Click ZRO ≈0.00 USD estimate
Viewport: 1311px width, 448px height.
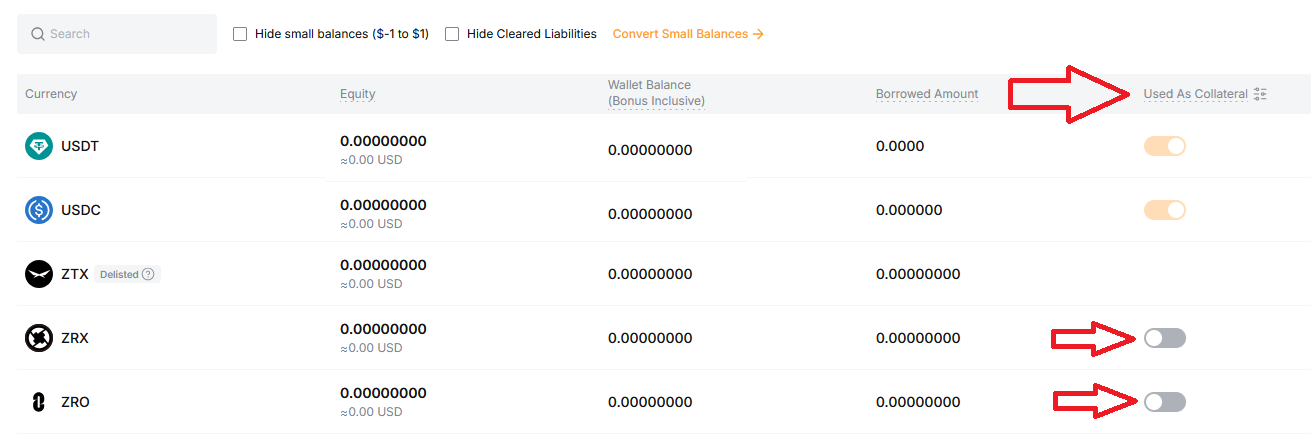click(371, 412)
